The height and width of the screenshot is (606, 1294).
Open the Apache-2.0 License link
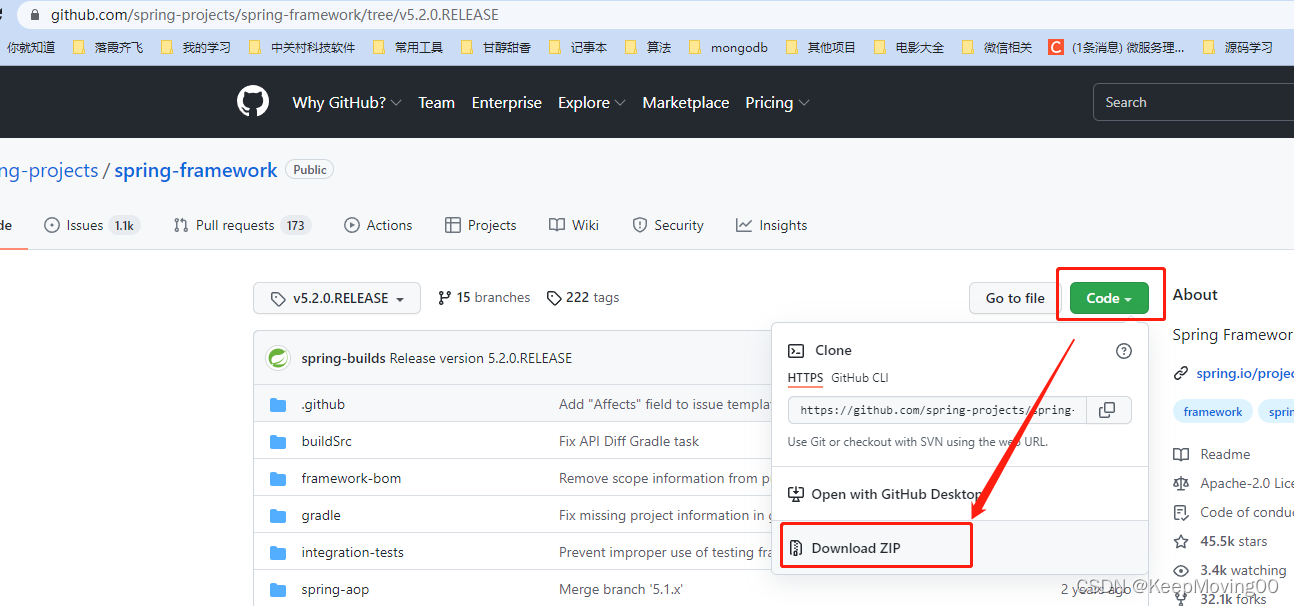[1234, 483]
